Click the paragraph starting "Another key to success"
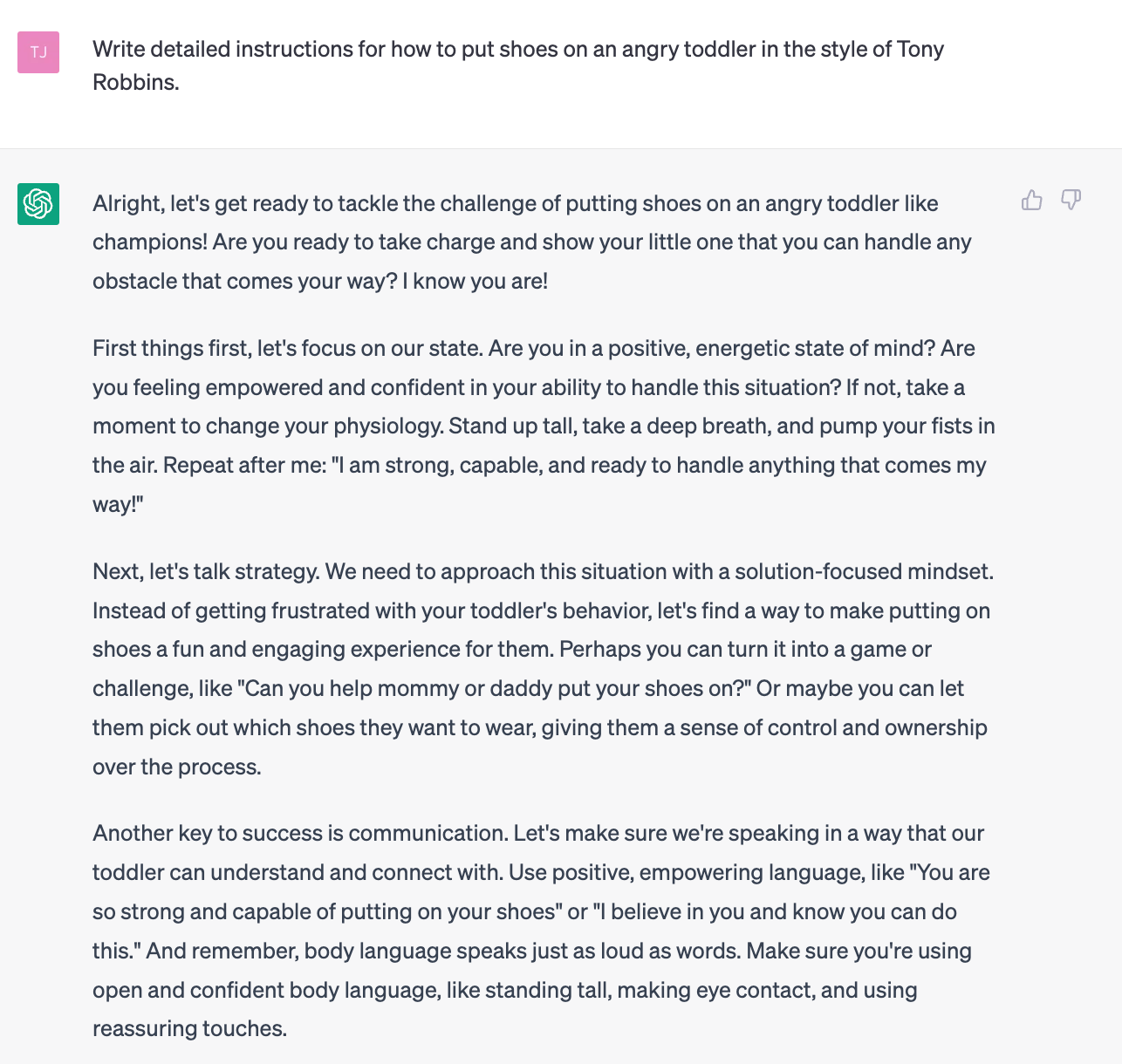 click(x=541, y=931)
